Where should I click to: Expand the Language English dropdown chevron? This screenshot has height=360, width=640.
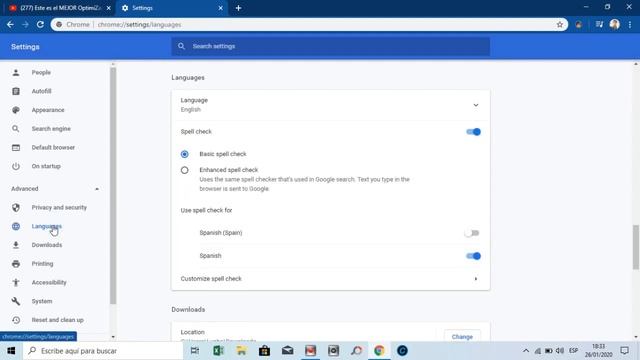[x=476, y=105]
